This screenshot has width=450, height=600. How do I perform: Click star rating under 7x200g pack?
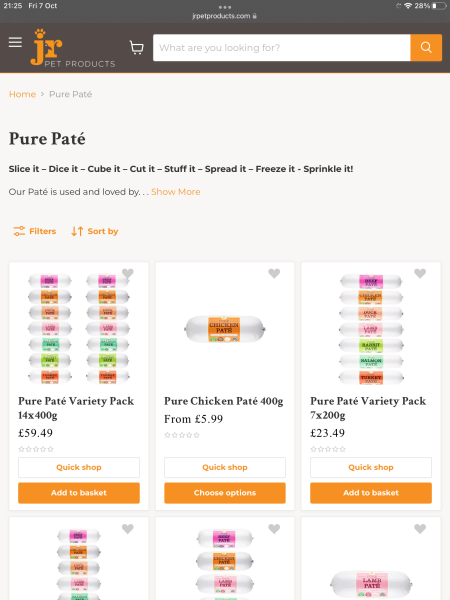(328, 449)
